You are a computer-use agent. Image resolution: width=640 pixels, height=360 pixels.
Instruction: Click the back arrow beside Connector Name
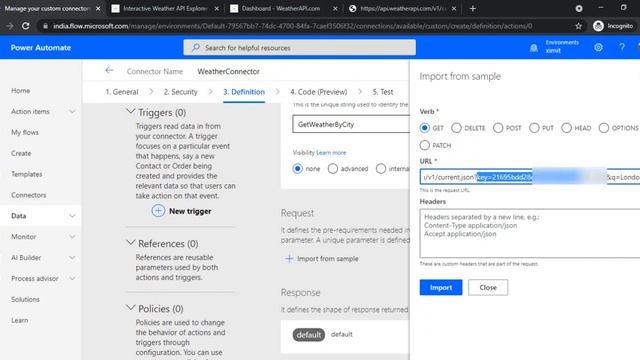click(x=109, y=71)
